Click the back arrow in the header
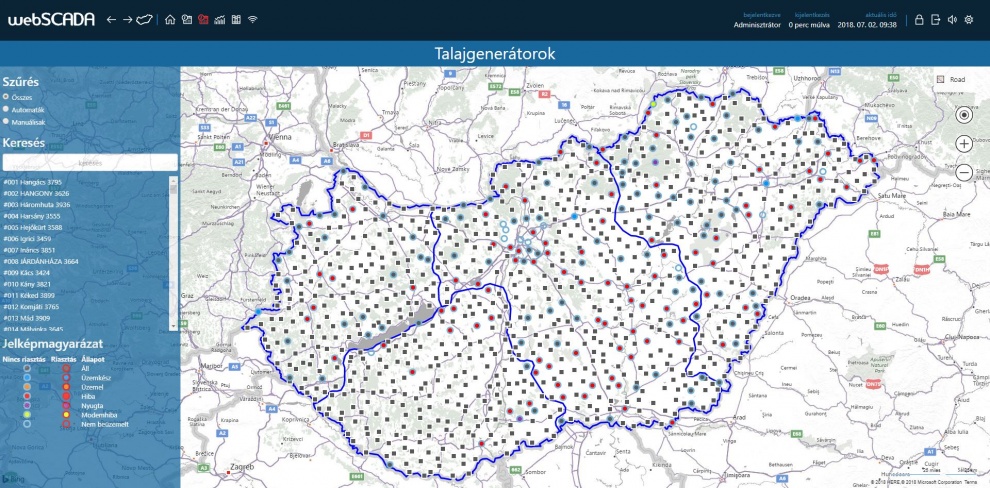This screenshot has height=488, width=990. (x=111, y=20)
